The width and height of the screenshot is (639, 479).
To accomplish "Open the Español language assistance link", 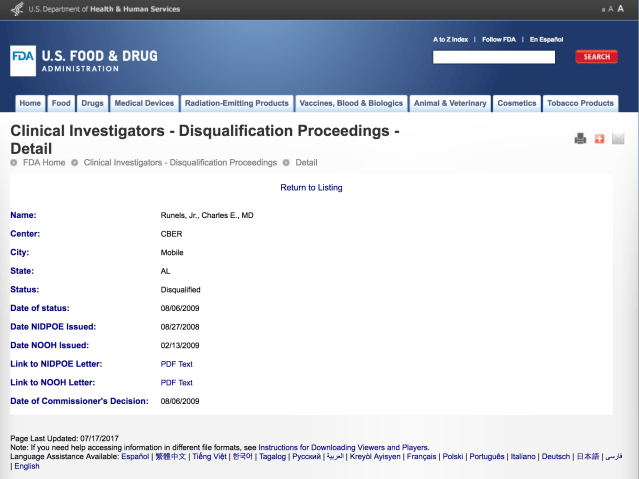I will 135,456.
